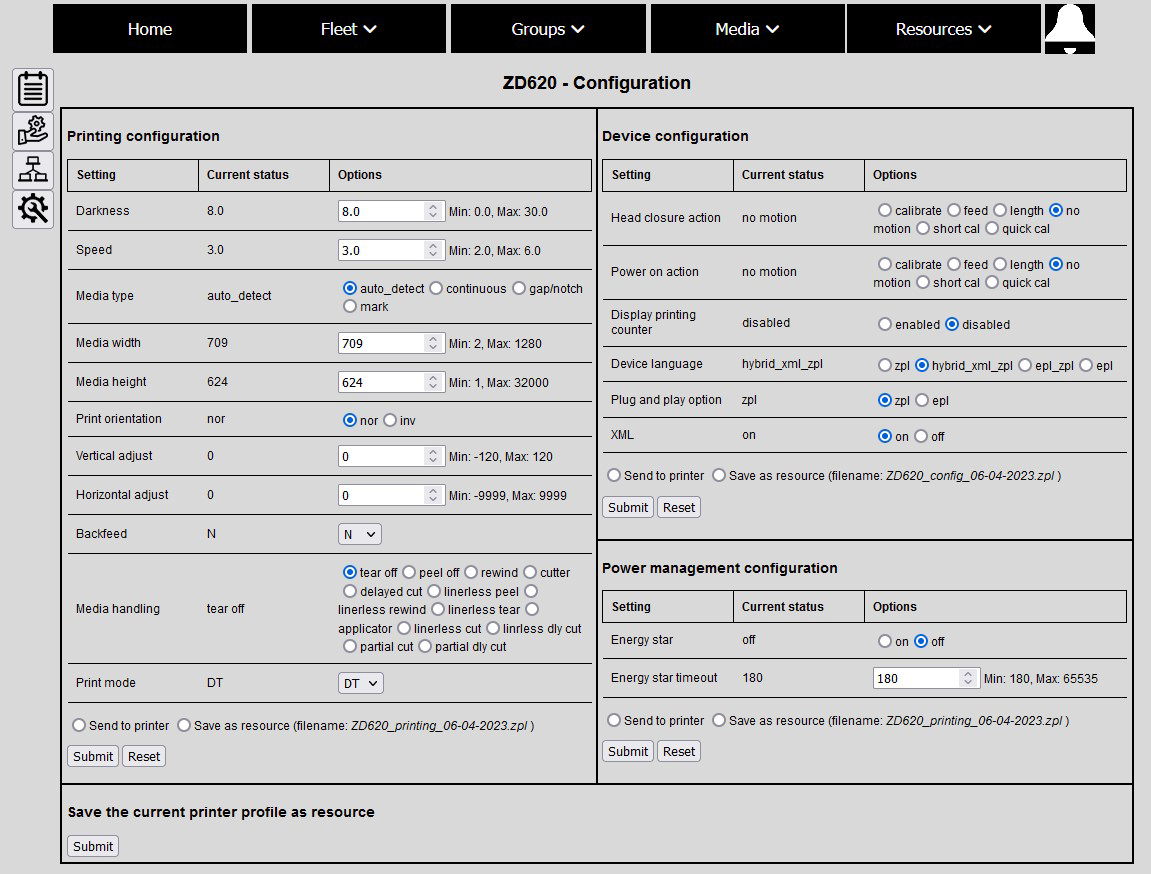Image resolution: width=1151 pixels, height=874 pixels.
Task: Submit the Device configuration form
Action: coord(628,507)
